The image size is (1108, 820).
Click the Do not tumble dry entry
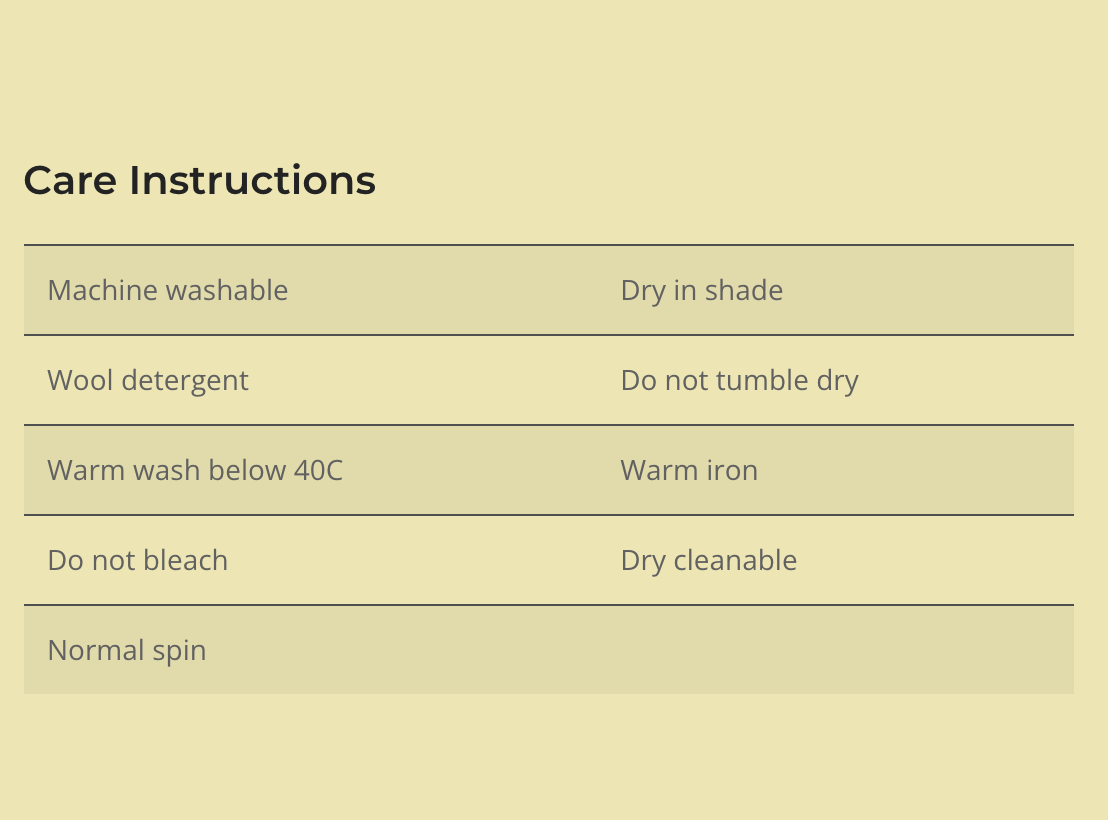click(x=739, y=381)
